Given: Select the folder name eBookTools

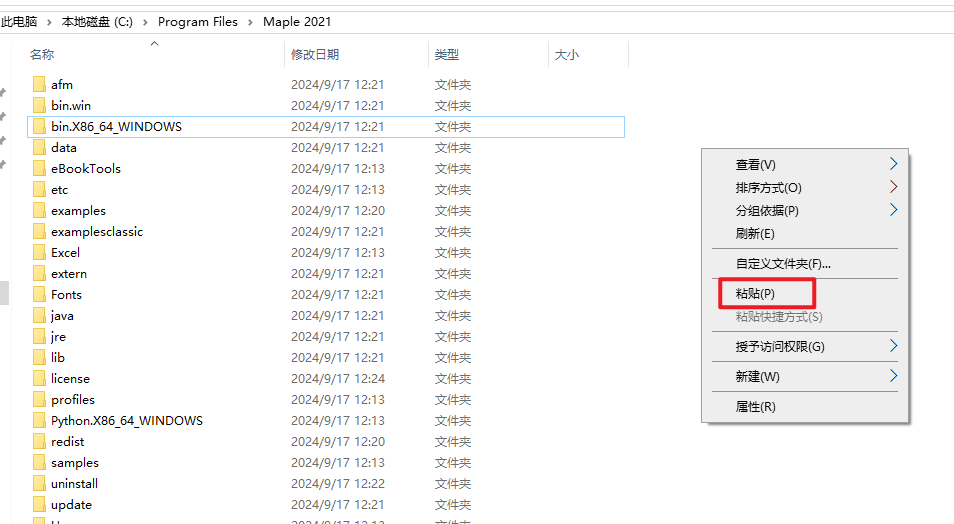Looking at the screenshot, I should (x=86, y=169).
